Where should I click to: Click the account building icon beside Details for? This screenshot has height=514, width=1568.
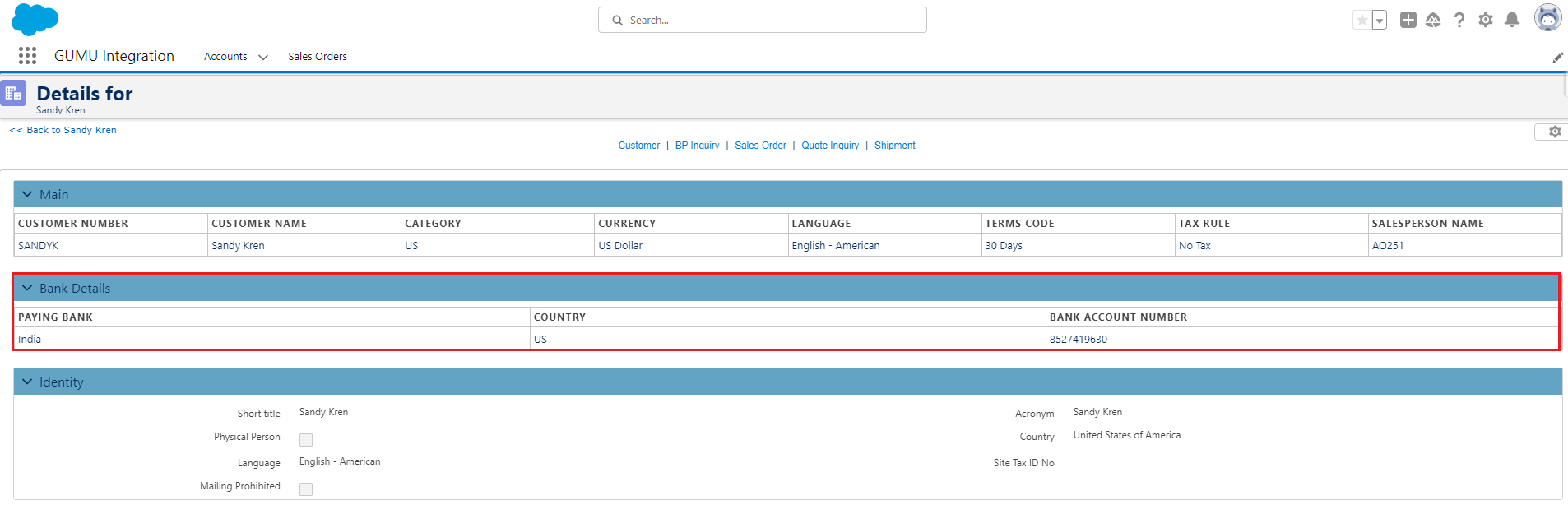tap(14, 93)
